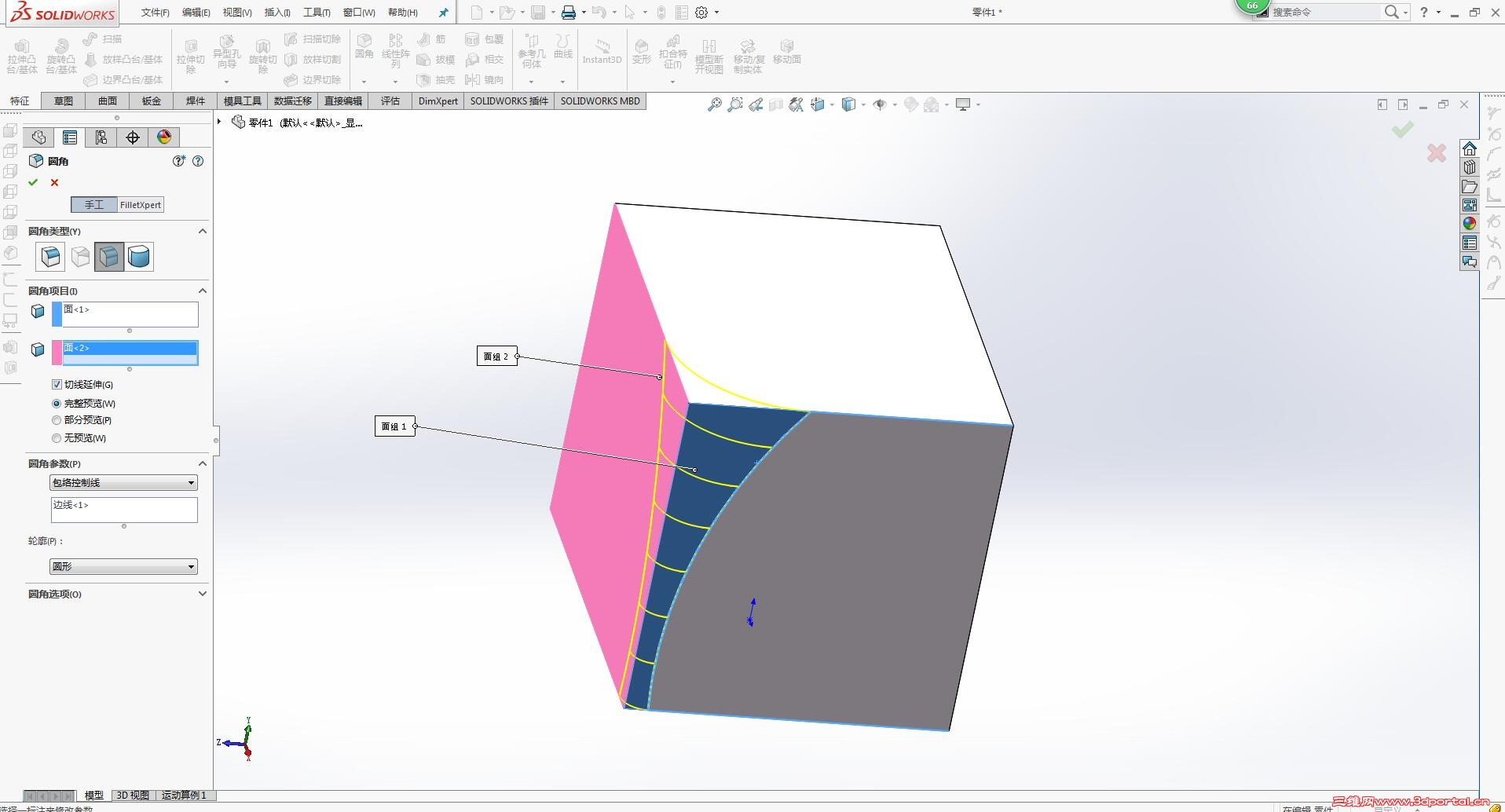Open the 包络控制线 dropdown

coord(123,483)
